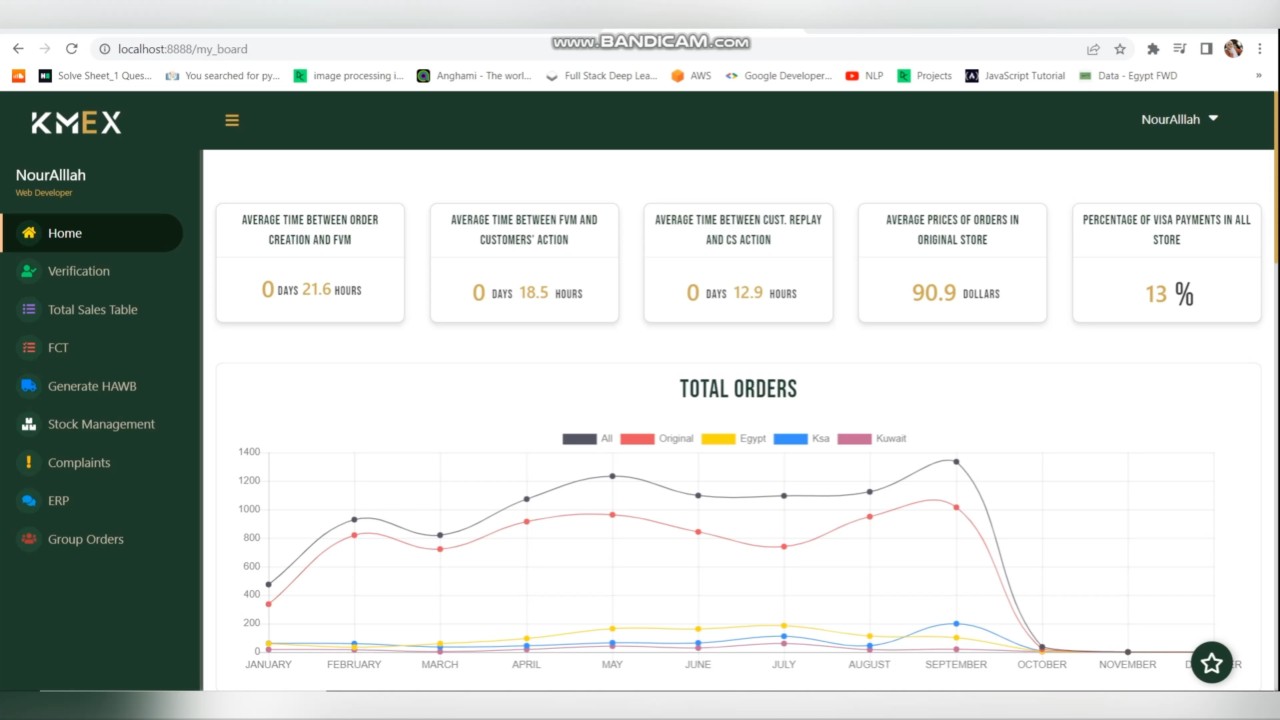Open Chrome extensions puzzle menu
The width and height of the screenshot is (1280, 720).
point(1153,49)
